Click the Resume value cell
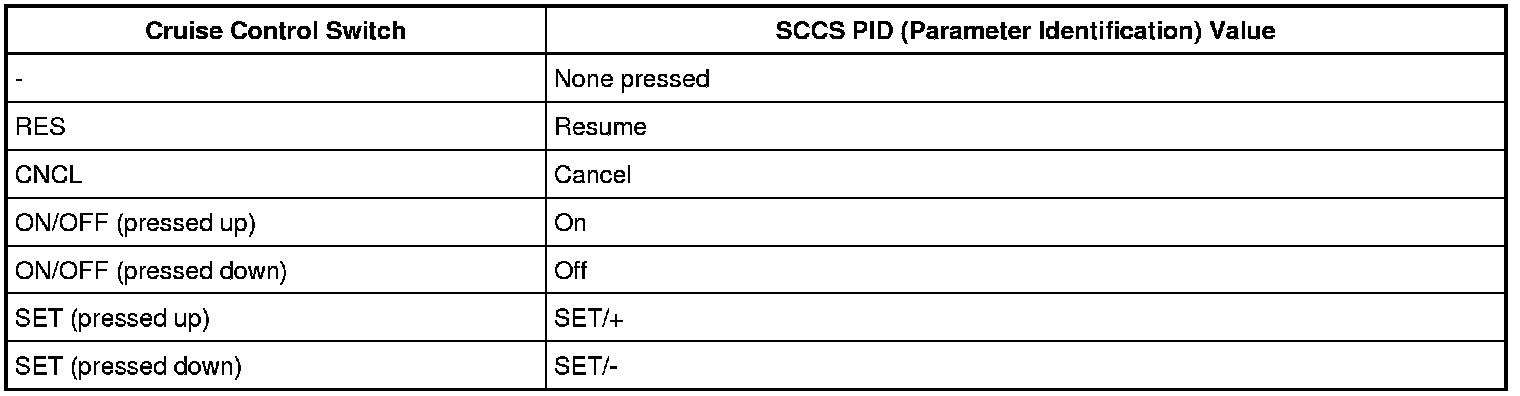The height and width of the screenshot is (396, 1520). (1025, 127)
